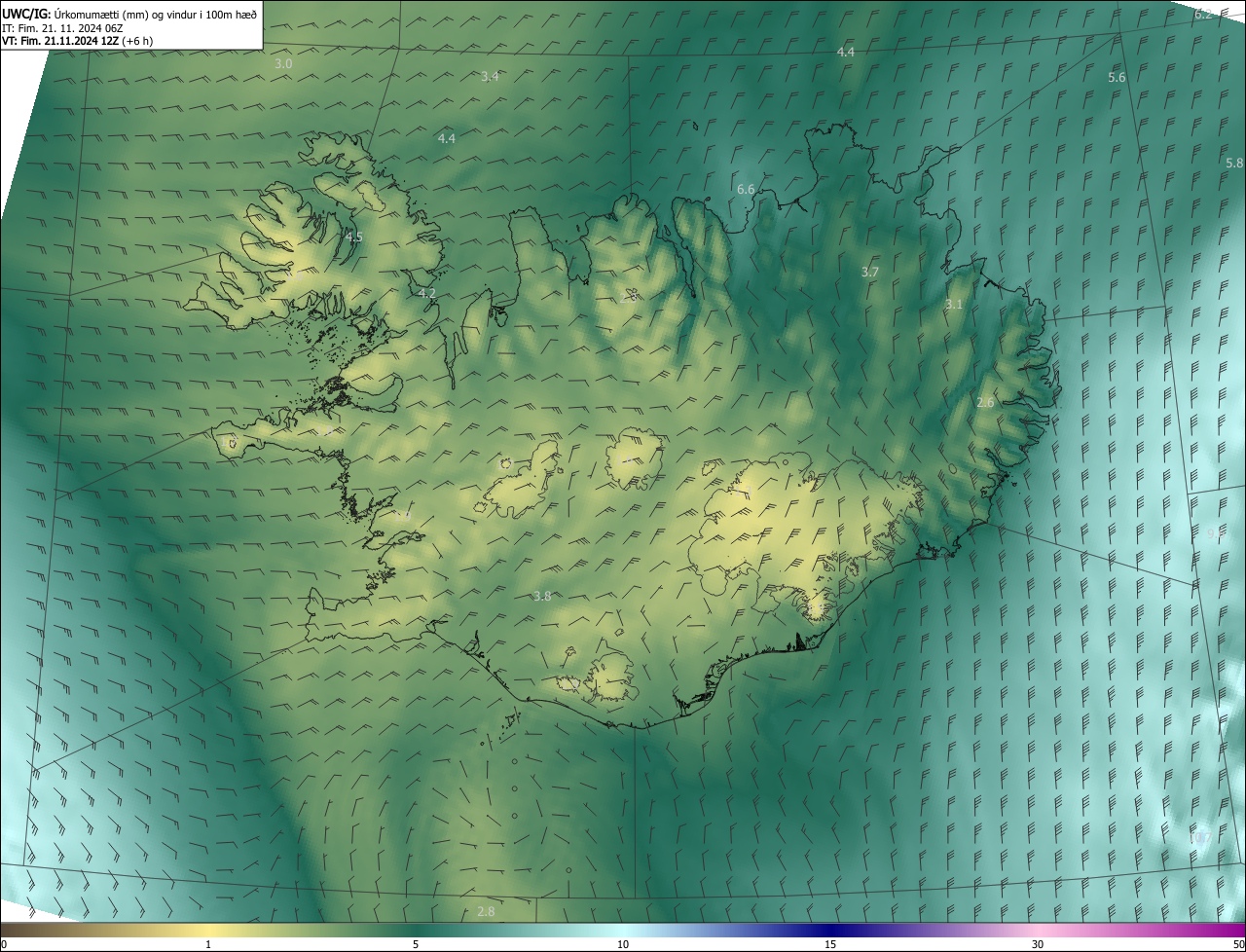Click the 50 tick on the colour scale
This screenshot has height=952, width=1246.
[x=1238, y=944]
